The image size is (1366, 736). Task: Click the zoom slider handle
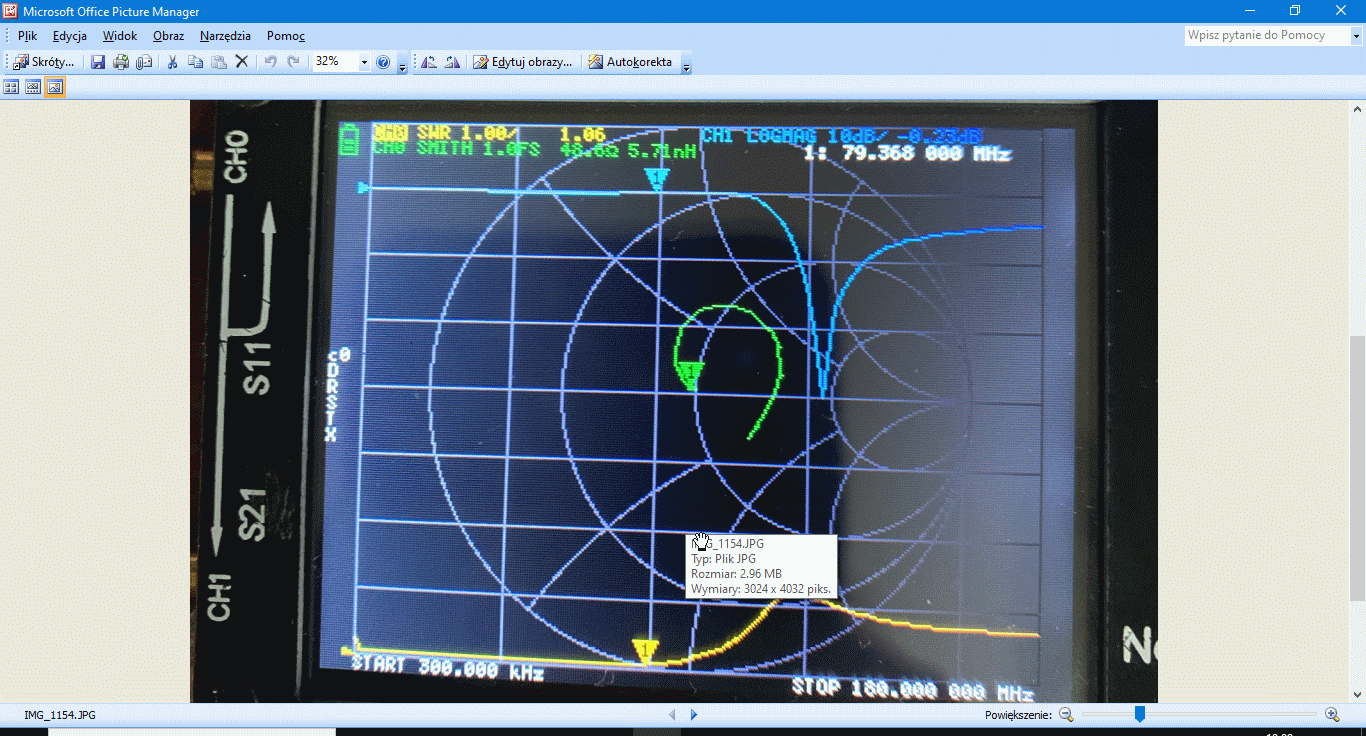pyautogui.click(x=1139, y=714)
